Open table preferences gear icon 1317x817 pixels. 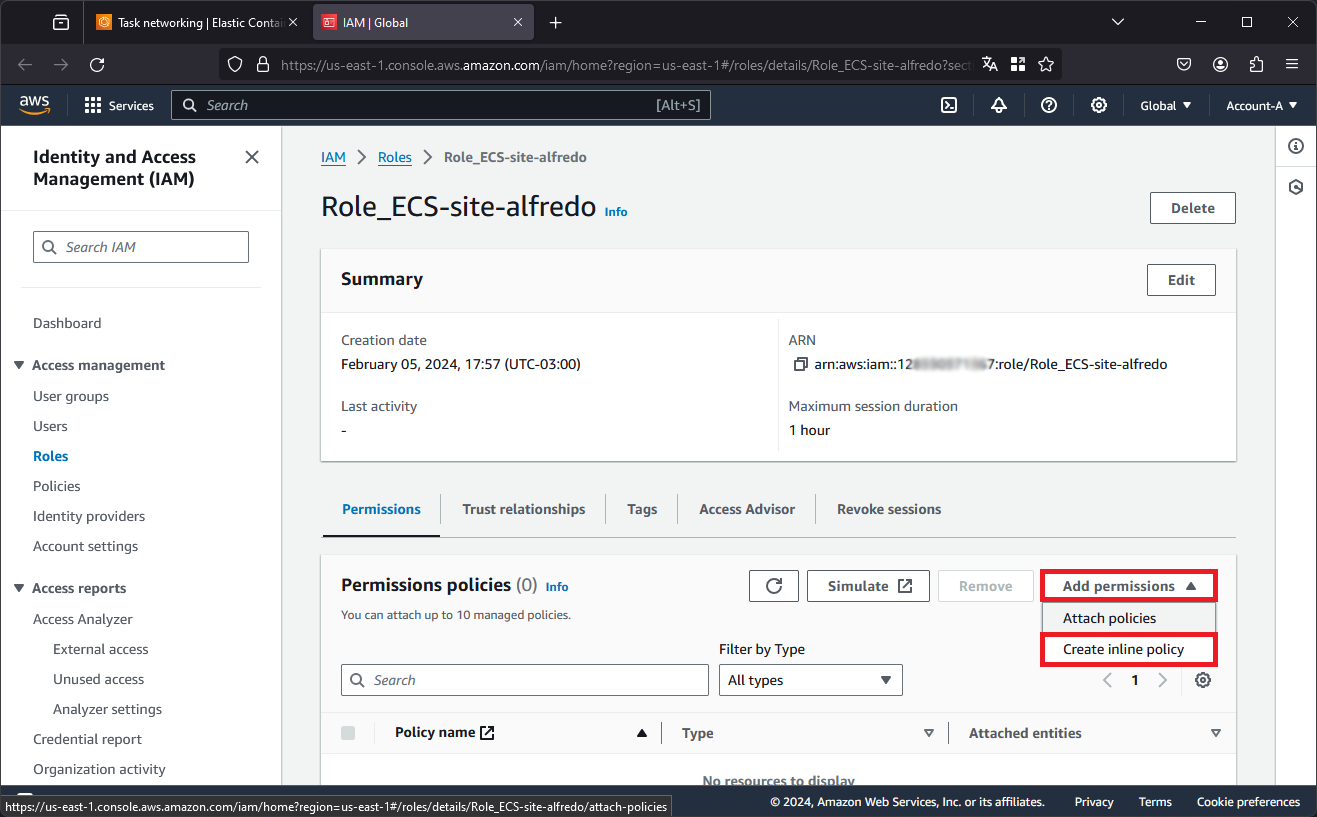pyautogui.click(x=1203, y=680)
